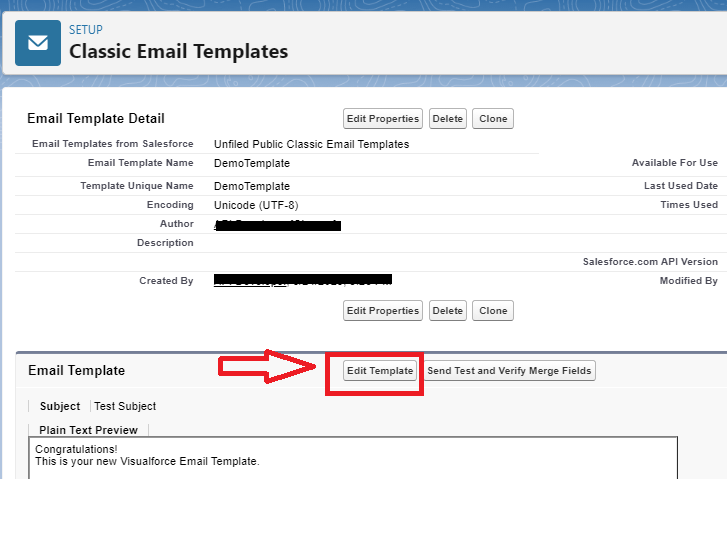Viewport: 728px width, 537px height.
Task: Click the Last Used Date label
Action: [681, 186]
